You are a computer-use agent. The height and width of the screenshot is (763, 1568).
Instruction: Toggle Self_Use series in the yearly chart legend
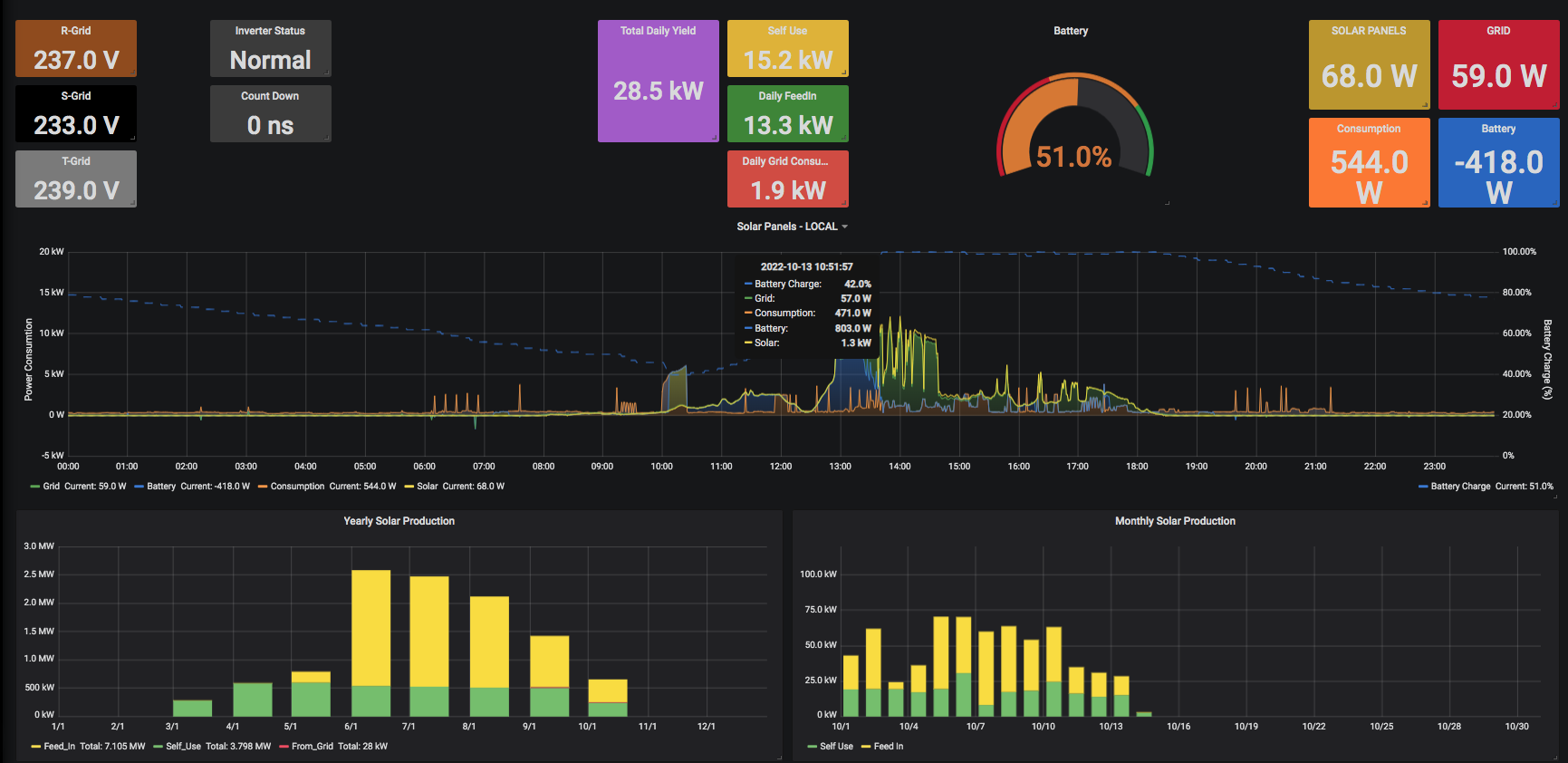(185, 747)
